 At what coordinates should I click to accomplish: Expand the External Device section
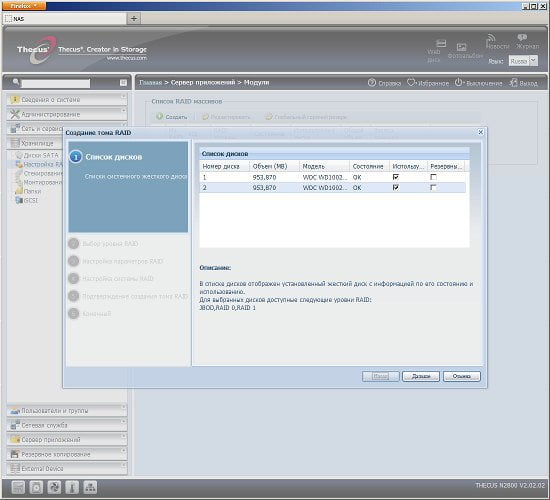tap(67, 468)
